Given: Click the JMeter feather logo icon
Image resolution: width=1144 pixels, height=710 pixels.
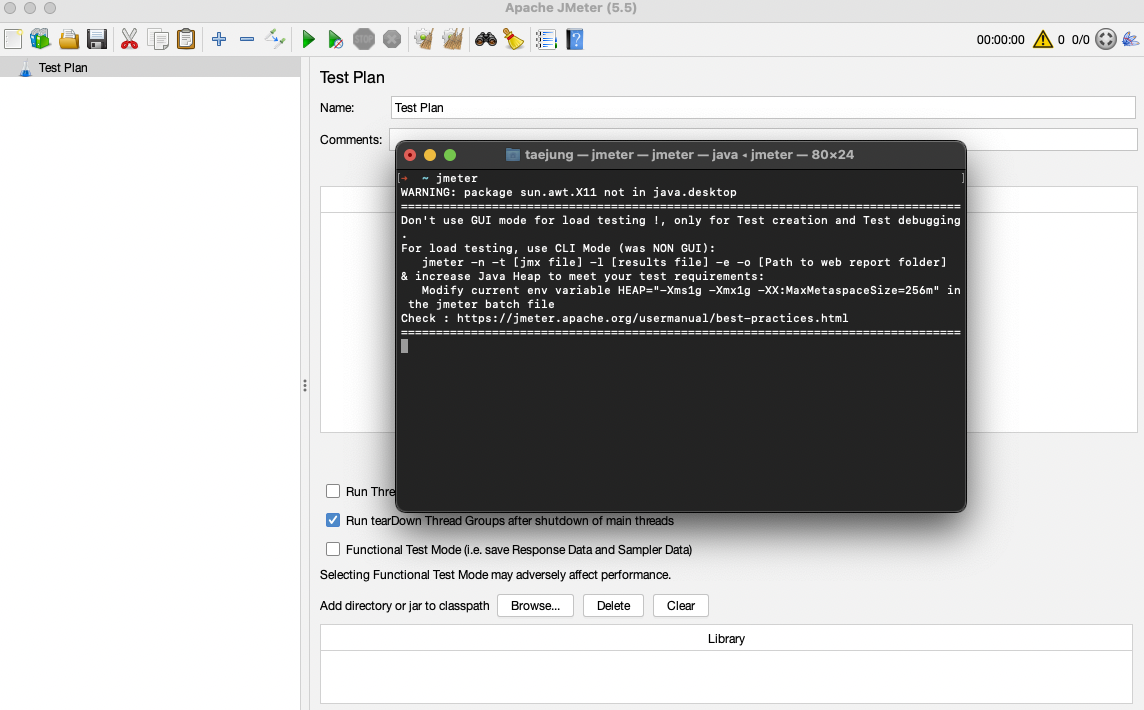Looking at the screenshot, I should (x=1132, y=39).
